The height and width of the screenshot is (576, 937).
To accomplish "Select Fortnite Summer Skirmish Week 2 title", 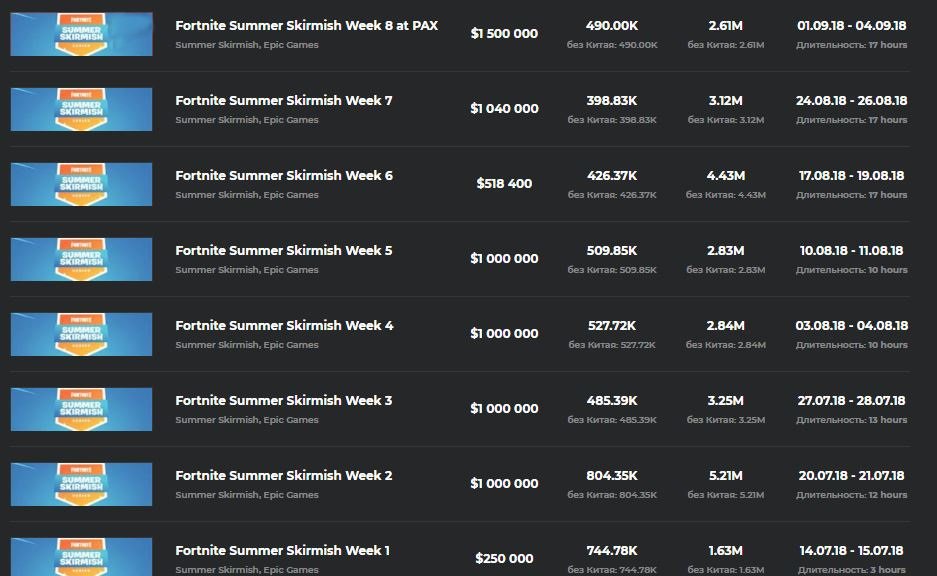I will (284, 475).
